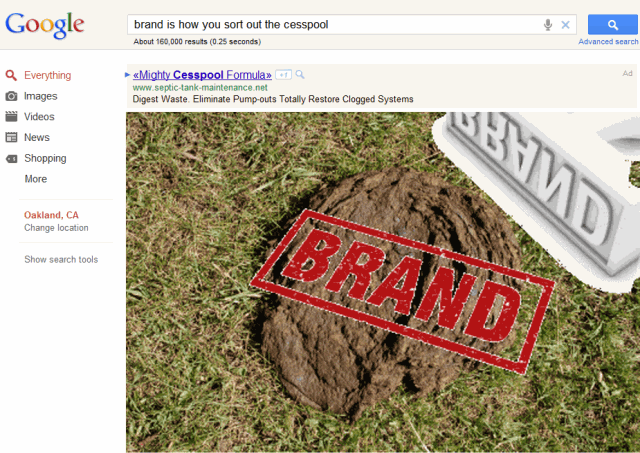Viewport: 640px width, 453px height.
Task: Switch to the Everything results filter
Action: coord(47,76)
